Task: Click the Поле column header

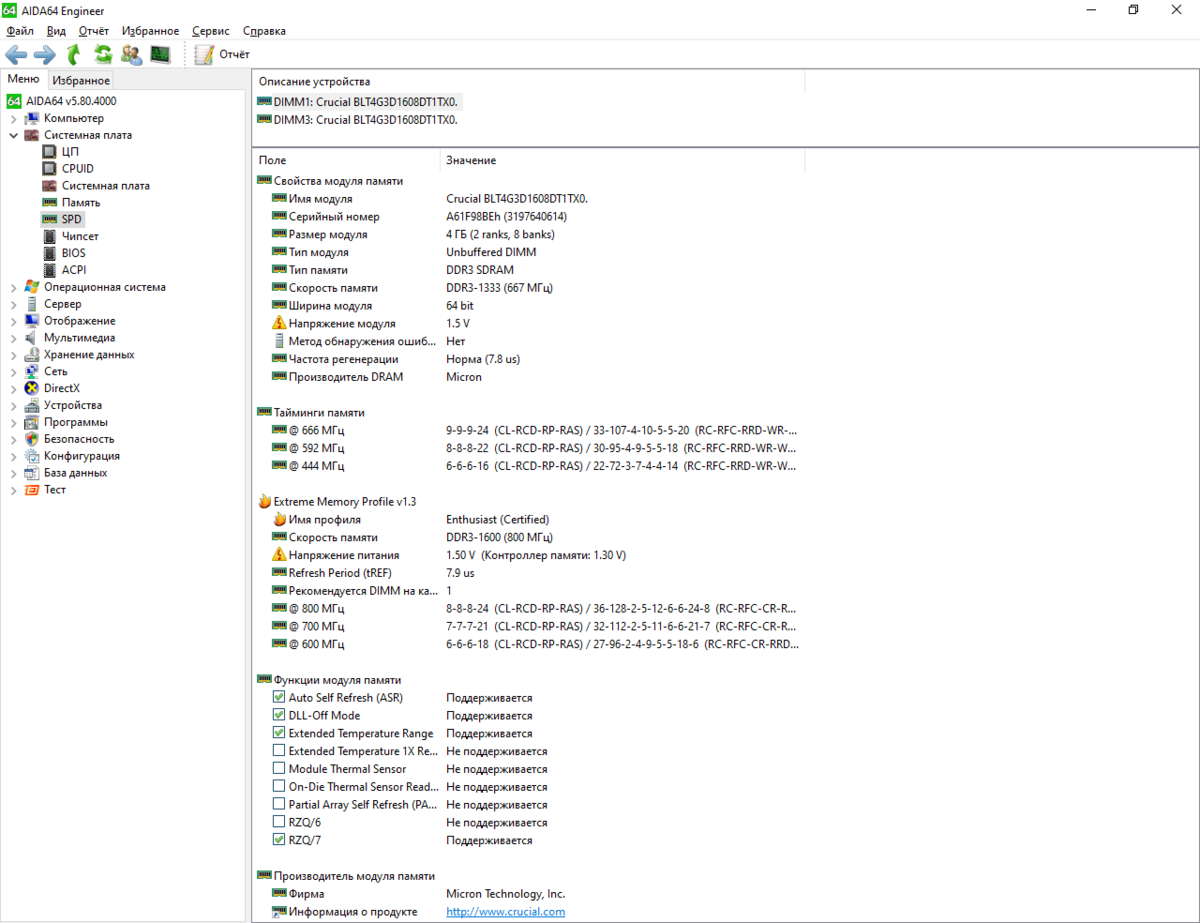Action: [346, 160]
